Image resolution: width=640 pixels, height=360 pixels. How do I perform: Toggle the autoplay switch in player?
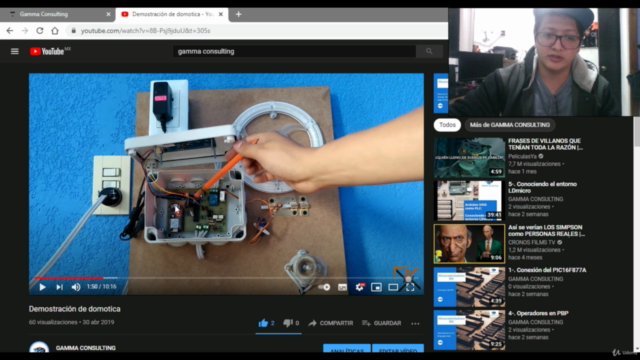[324, 287]
